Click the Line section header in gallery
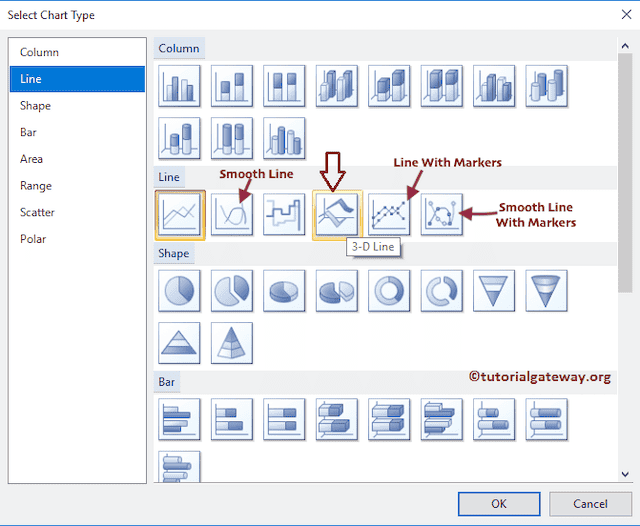The image size is (640, 526). [x=169, y=177]
